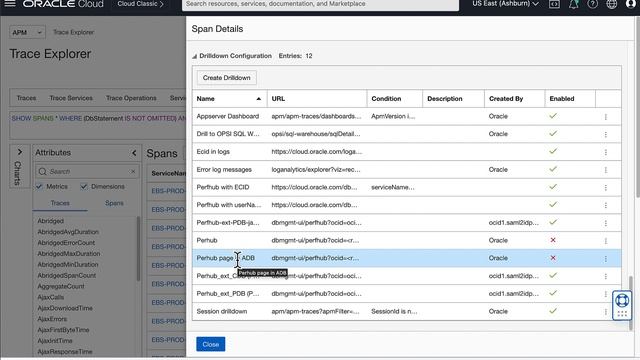Select the AjaxDownloadTime attribute

coord(65,308)
